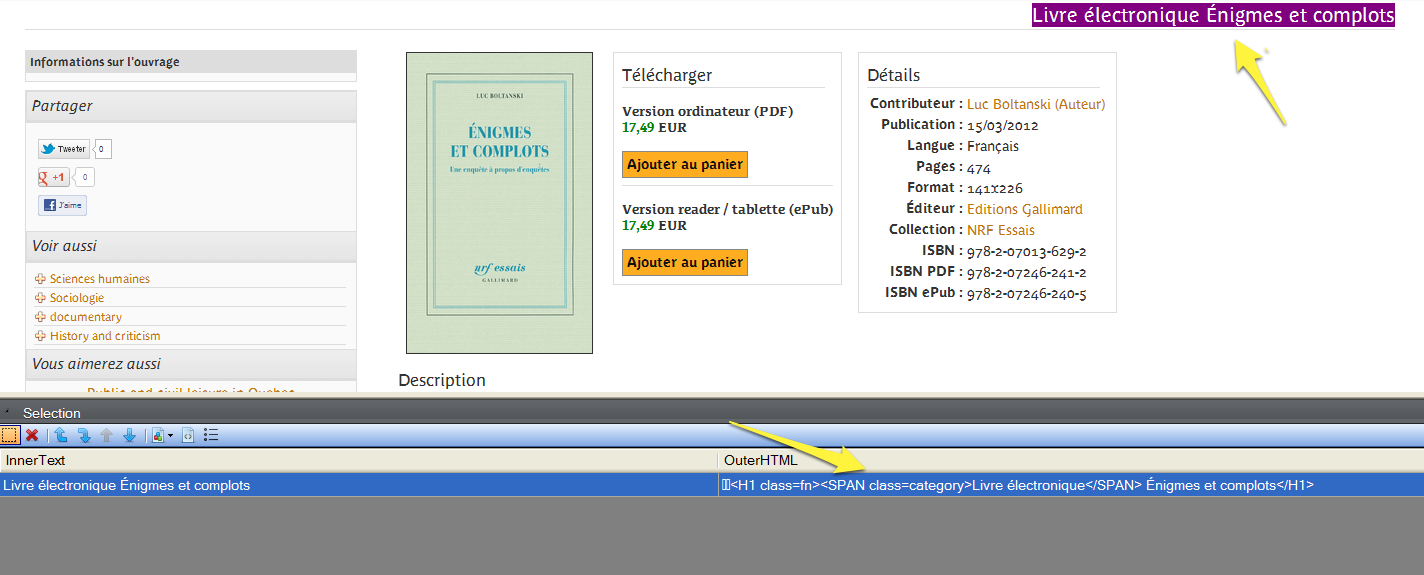Add the ePub version to the cart
This screenshot has height=575, width=1424.
click(x=685, y=263)
